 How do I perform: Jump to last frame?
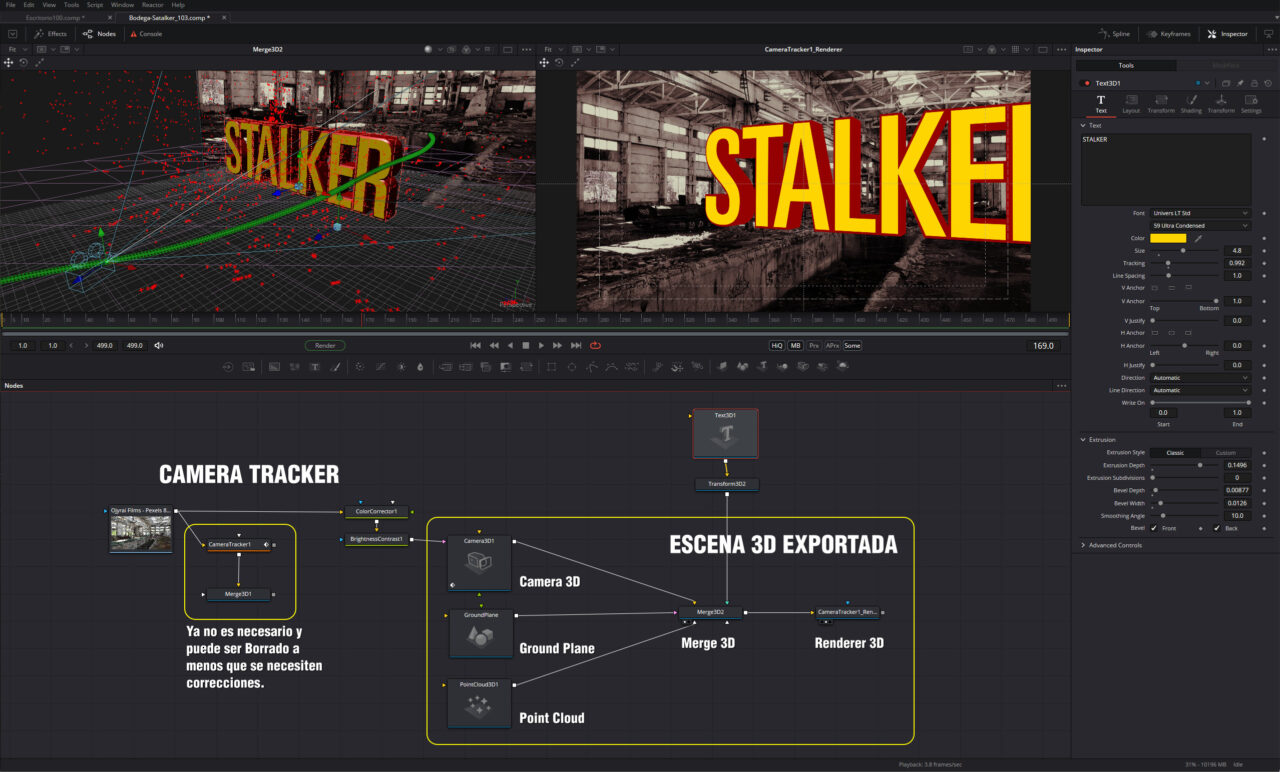click(x=576, y=345)
